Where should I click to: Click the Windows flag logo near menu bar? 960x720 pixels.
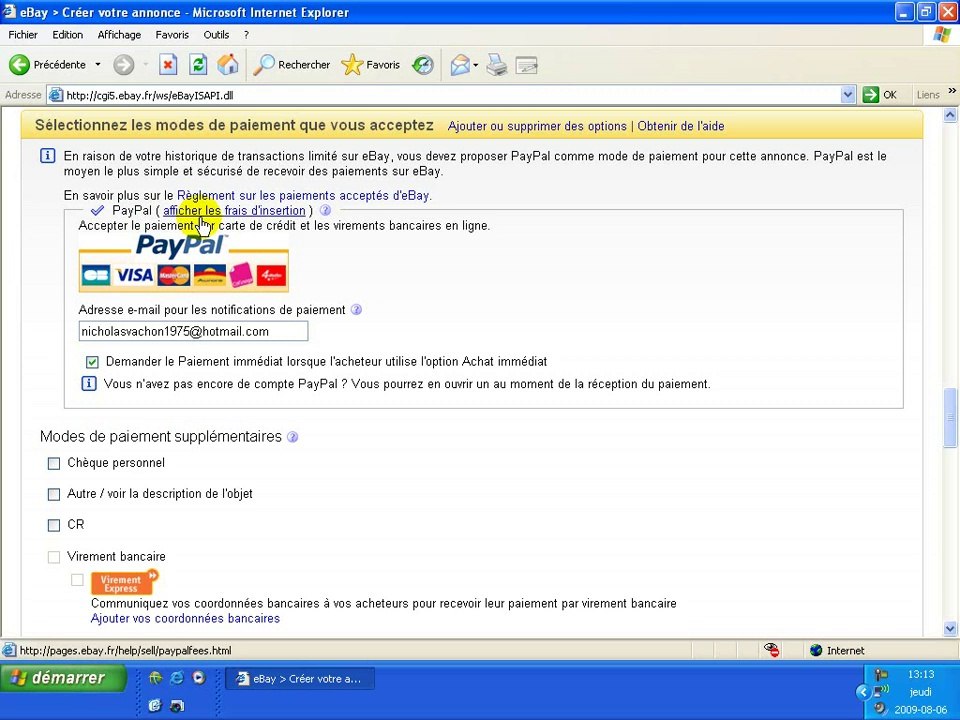click(x=942, y=35)
